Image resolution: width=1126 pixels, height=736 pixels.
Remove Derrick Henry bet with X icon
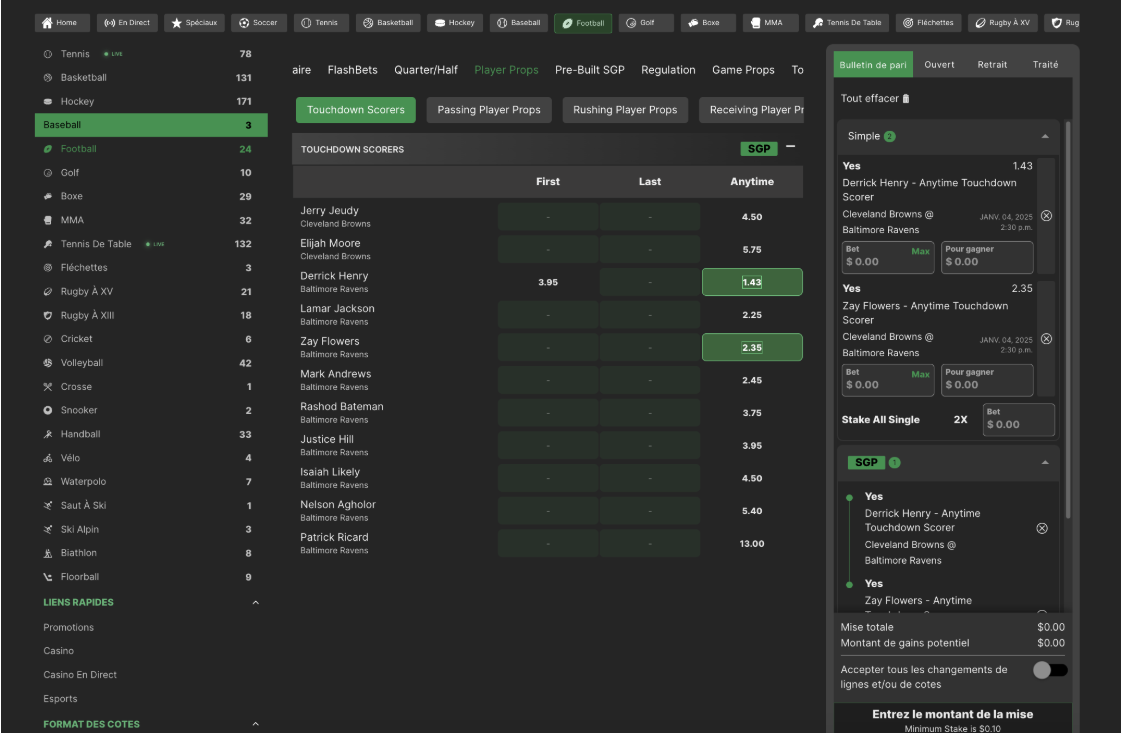tap(1046, 216)
